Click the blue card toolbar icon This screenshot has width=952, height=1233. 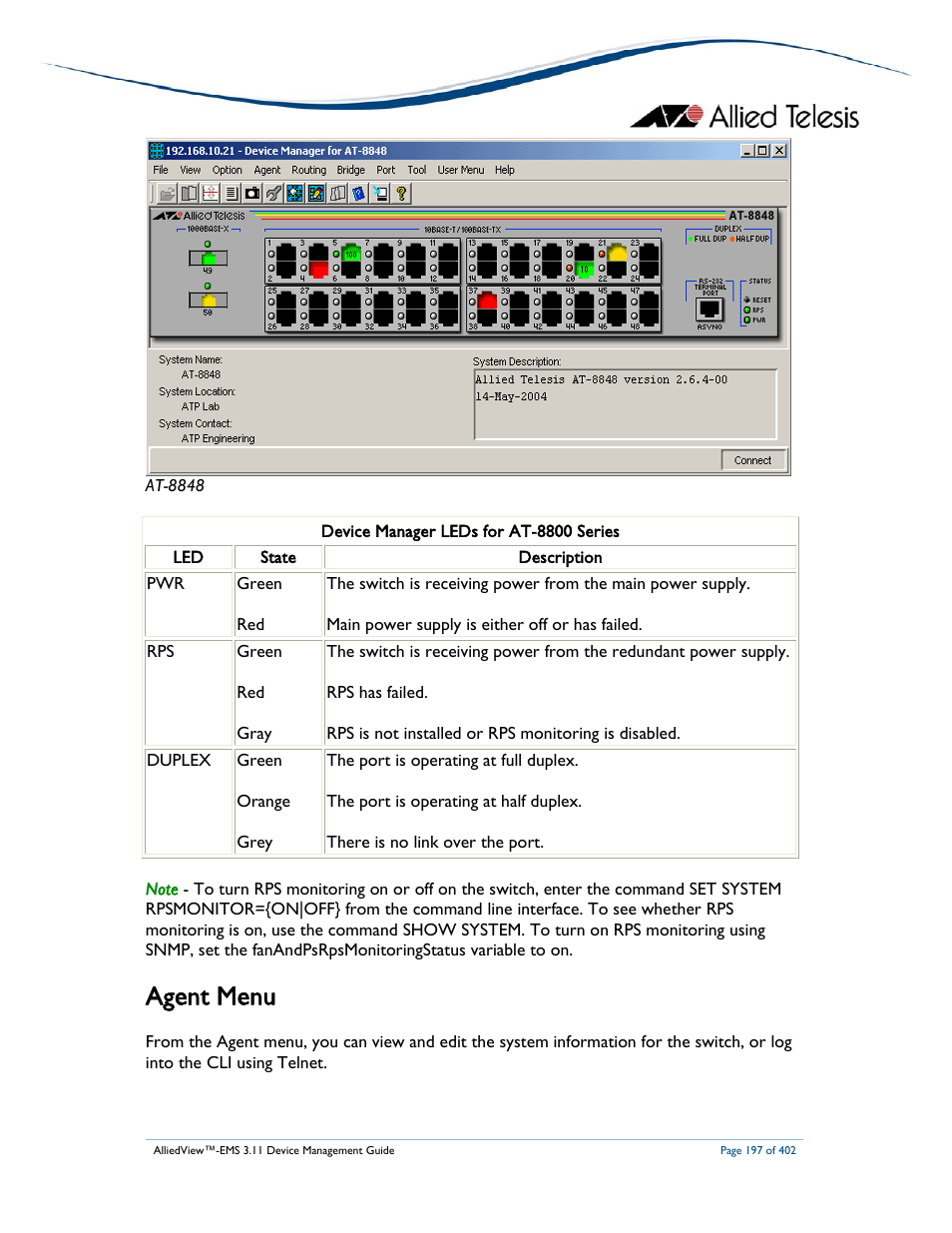point(358,194)
